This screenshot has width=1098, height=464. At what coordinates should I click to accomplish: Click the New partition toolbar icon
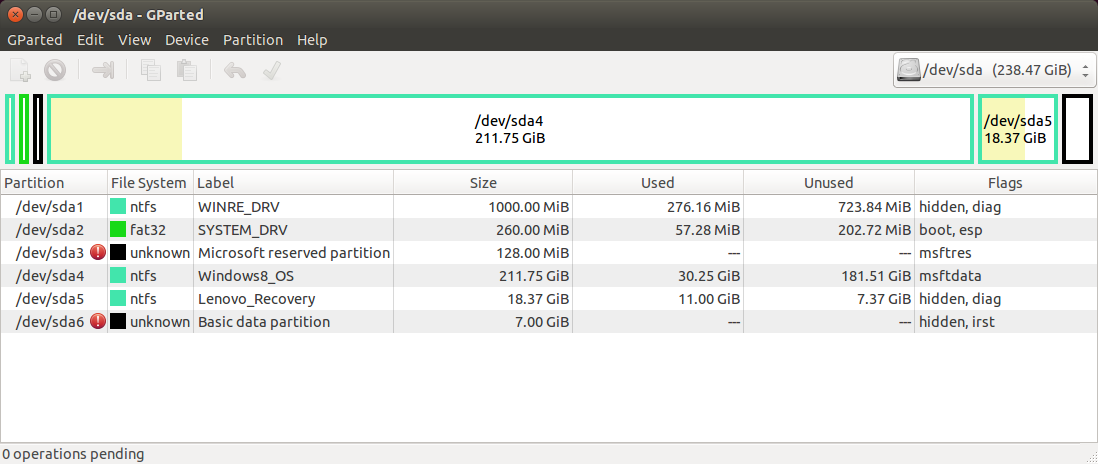click(21, 71)
